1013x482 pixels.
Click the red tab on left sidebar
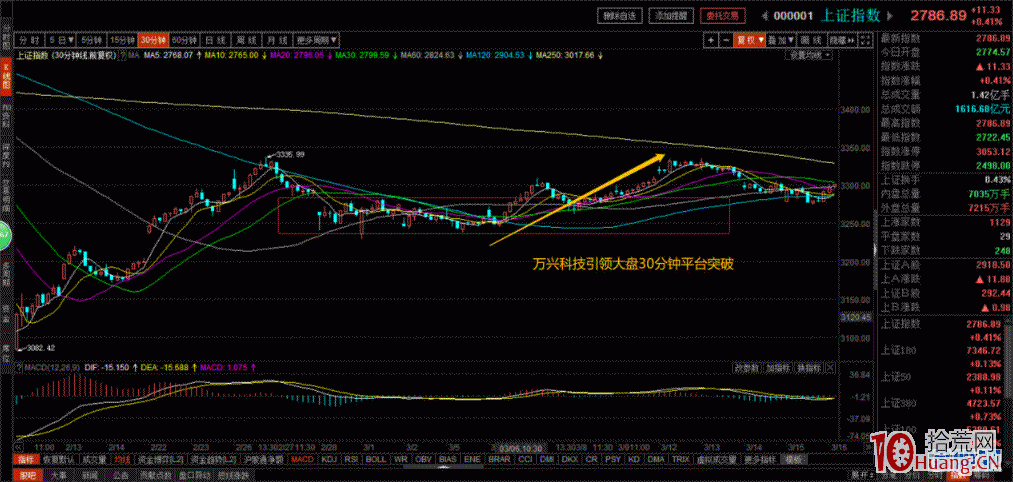coord(6,75)
